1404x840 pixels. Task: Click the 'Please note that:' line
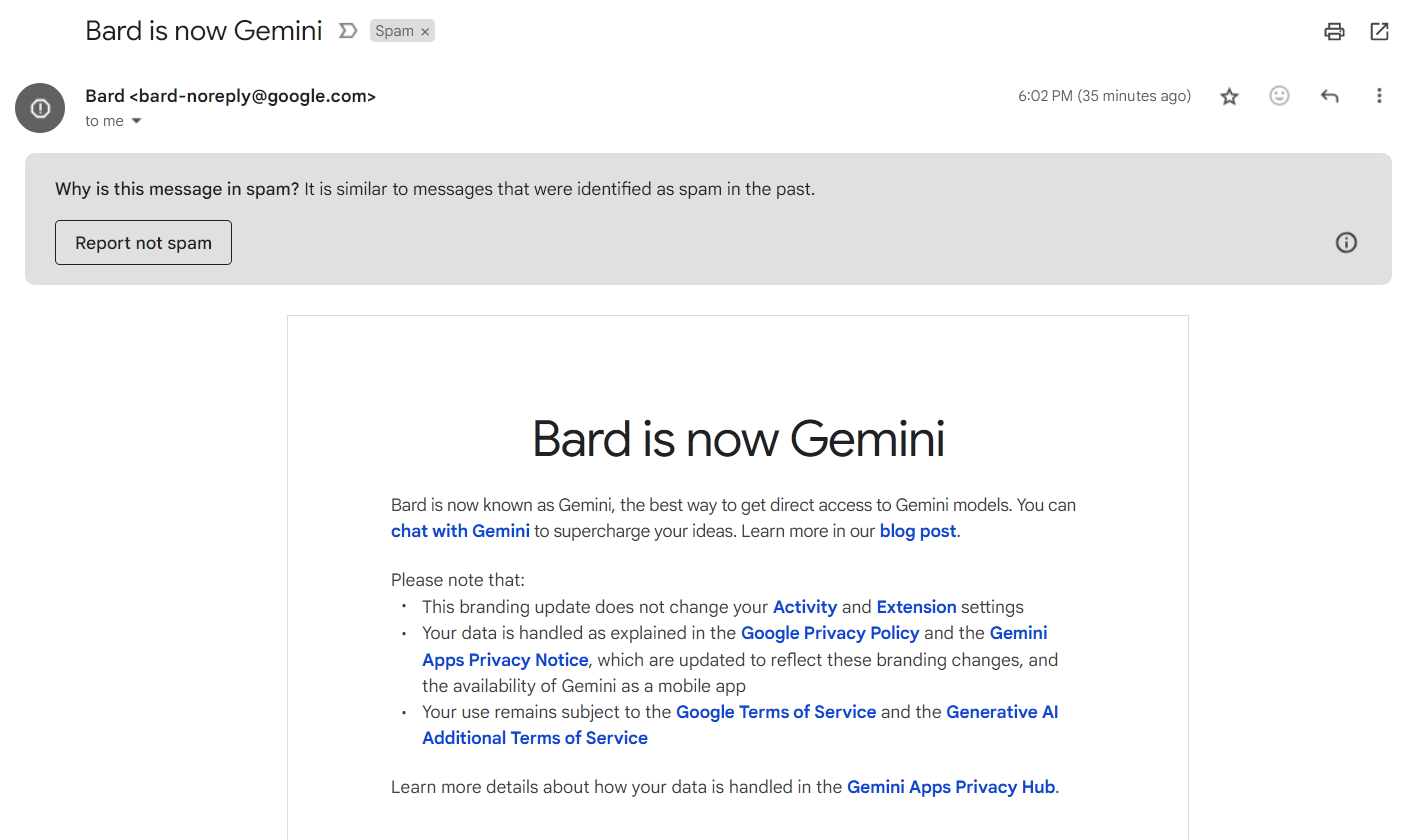[458, 580]
